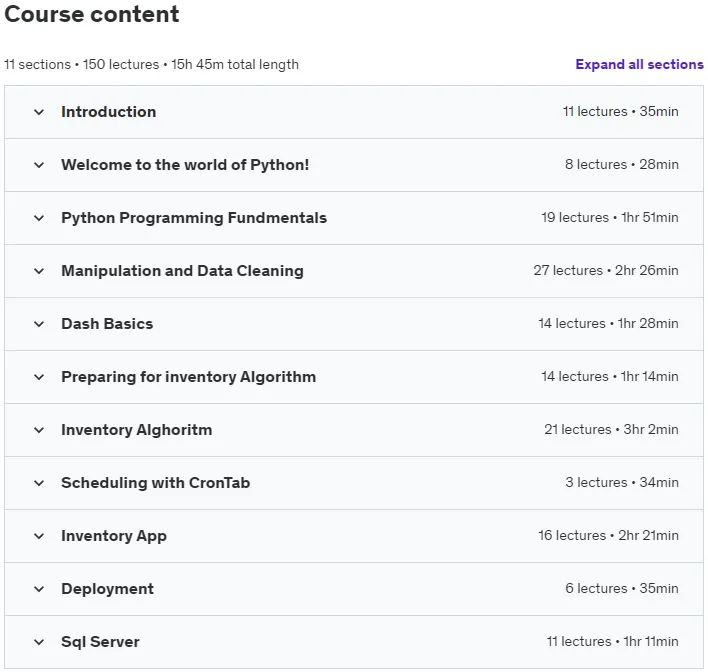The image size is (708, 672).
Task: Click the Inventory App chevron icon
Action: [x=39, y=536]
